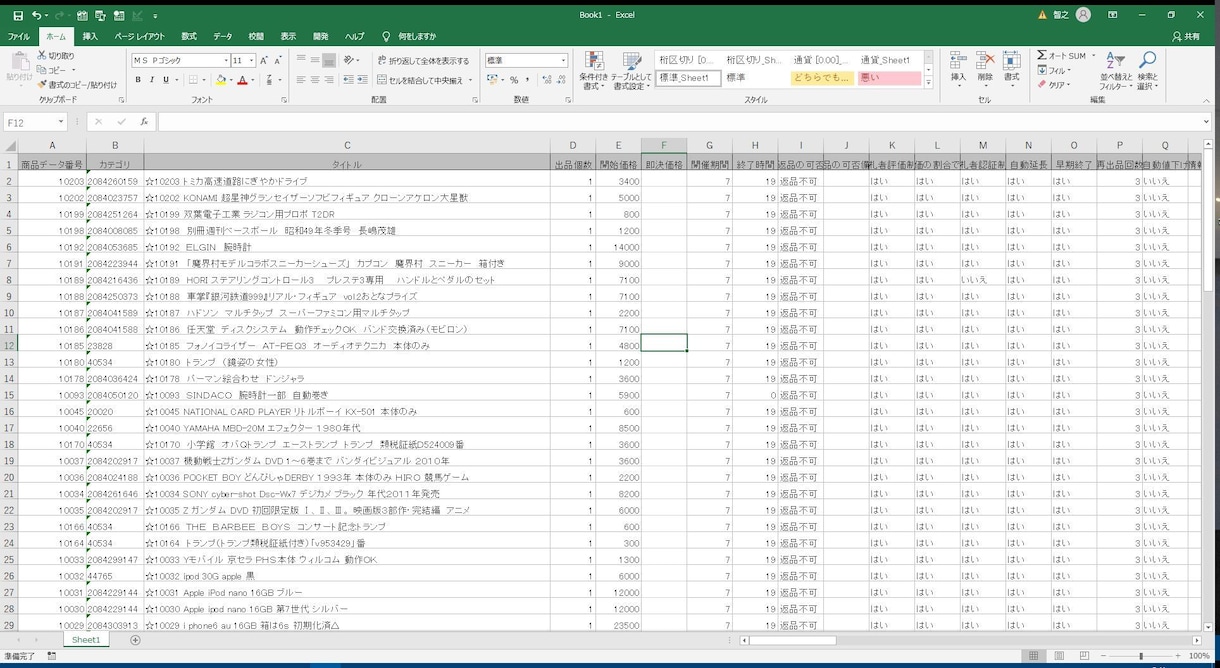Viewport: 1220px width, 668px height.
Task: Open the font color dropdown arrow
Action: tap(253, 80)
